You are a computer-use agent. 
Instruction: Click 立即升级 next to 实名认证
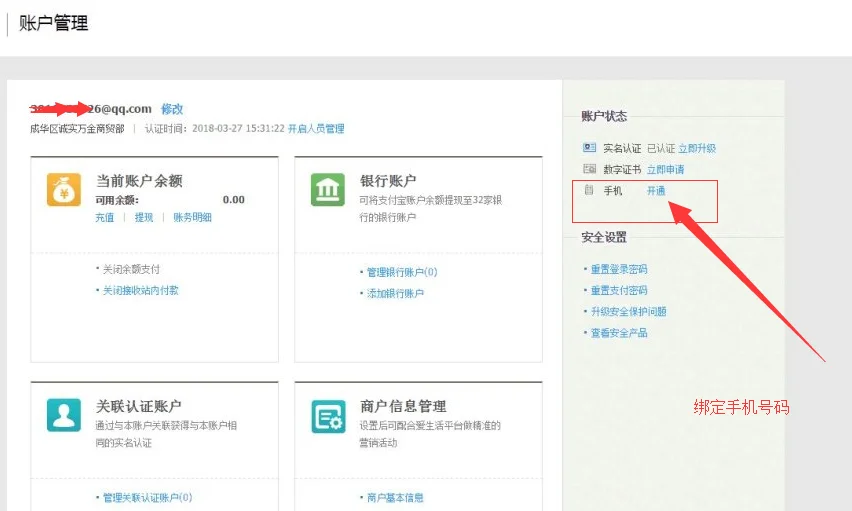point(697,148)
